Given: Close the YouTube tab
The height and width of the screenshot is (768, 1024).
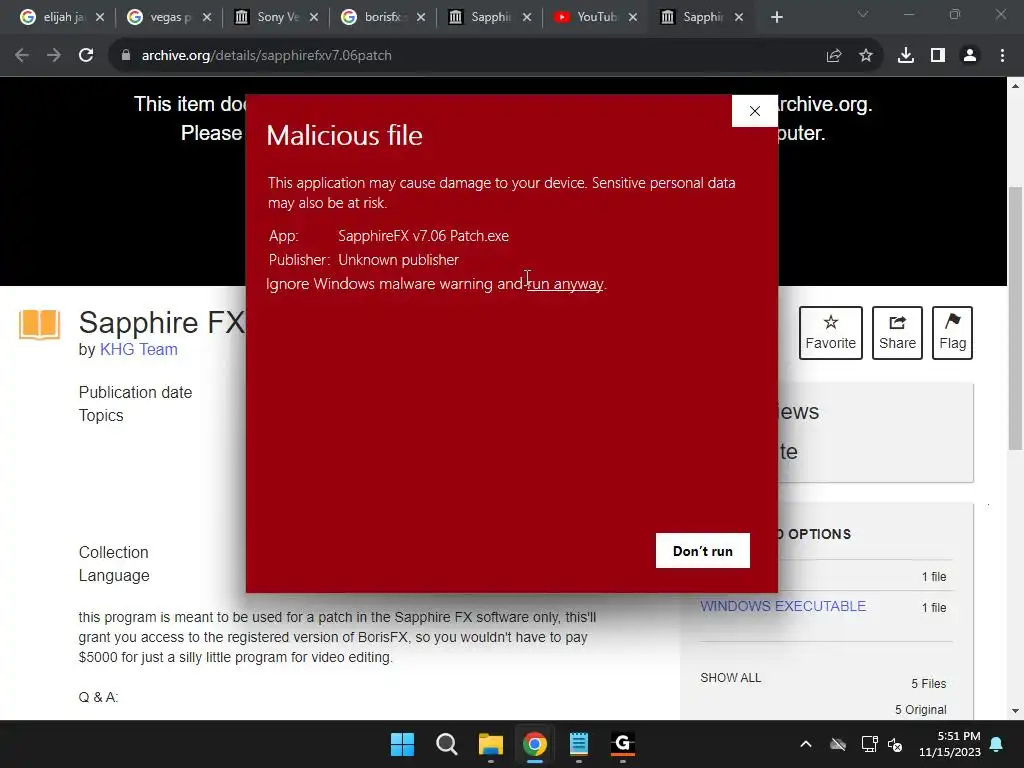Looking at the screenshot, I should click(x=633, y=18).
